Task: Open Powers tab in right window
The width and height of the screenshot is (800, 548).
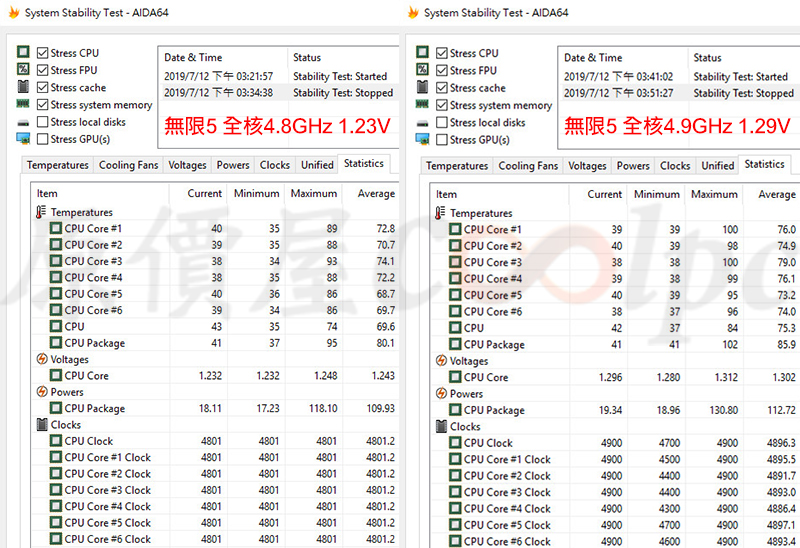Action: coord(633,166)
